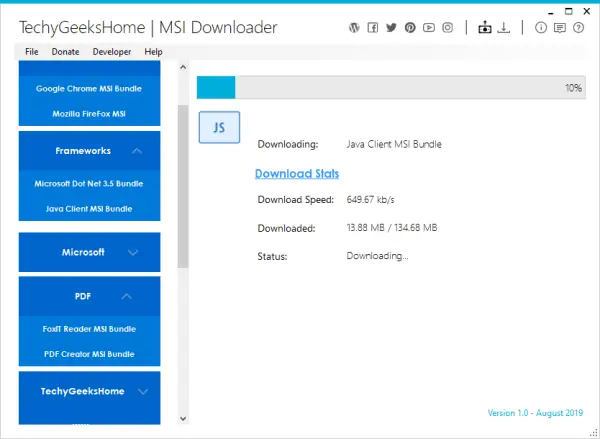Open the File menu

(x=31, y=52)
